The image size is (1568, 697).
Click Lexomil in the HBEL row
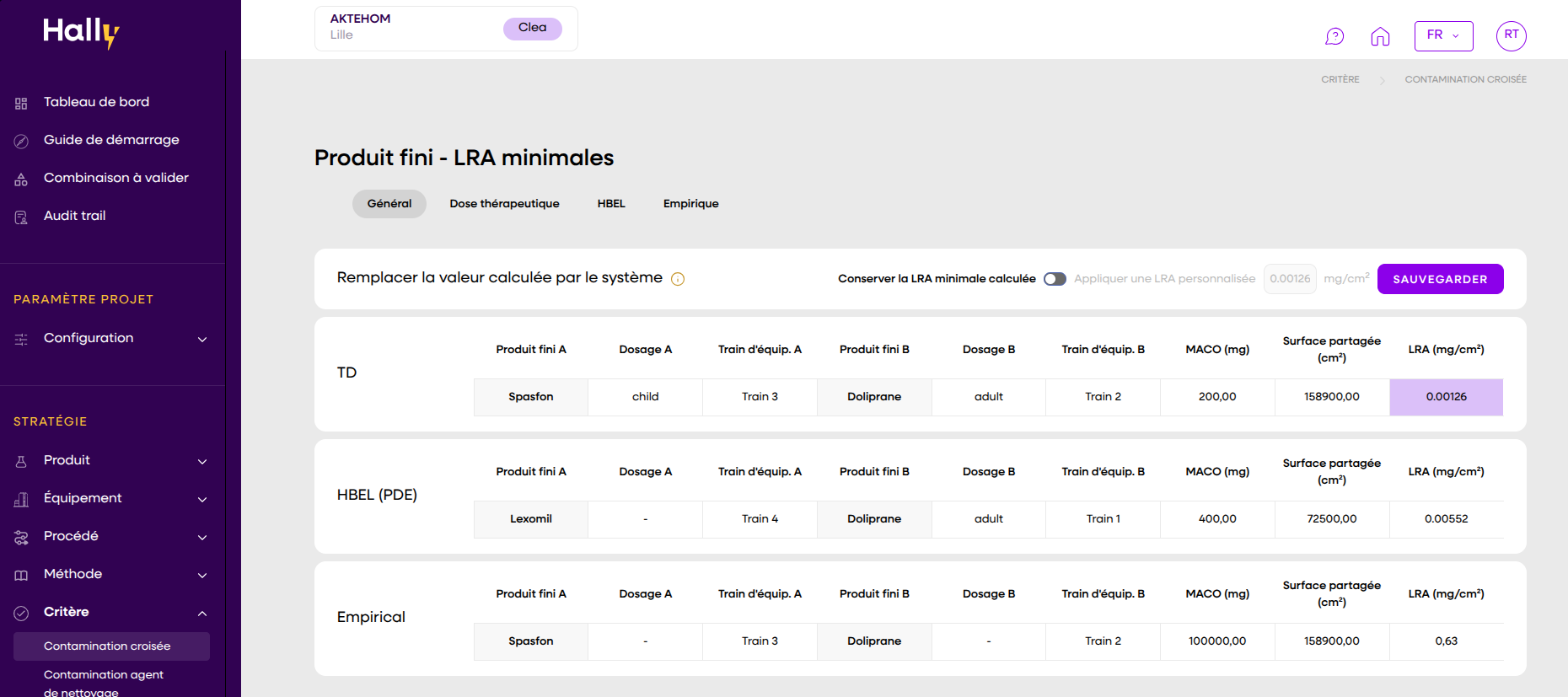tap(531, 519)
